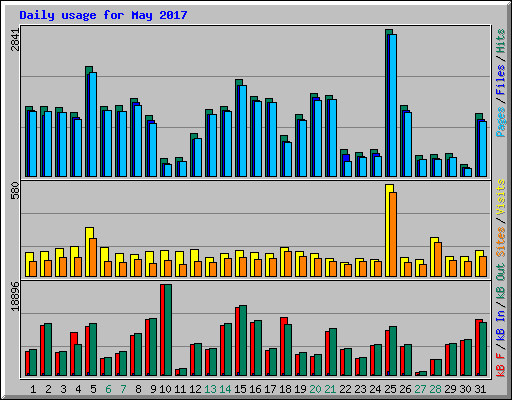Image resolution: width=512 pixels, height=400 pixels.
Task: Click the 'Sites' legend word
Action: (500, 242)
